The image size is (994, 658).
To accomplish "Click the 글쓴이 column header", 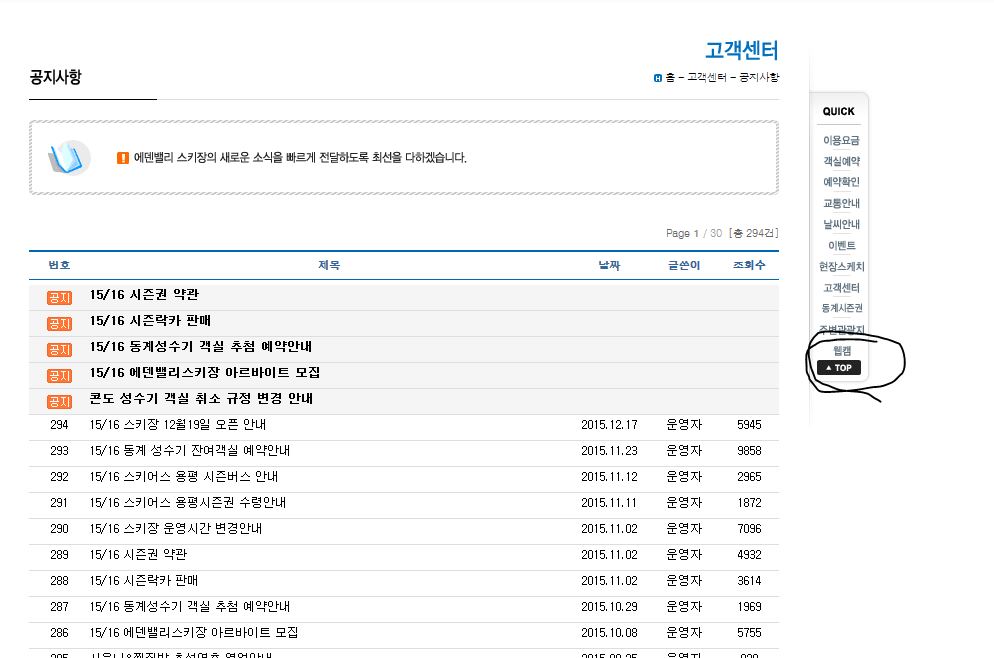I will coord(683,265).
